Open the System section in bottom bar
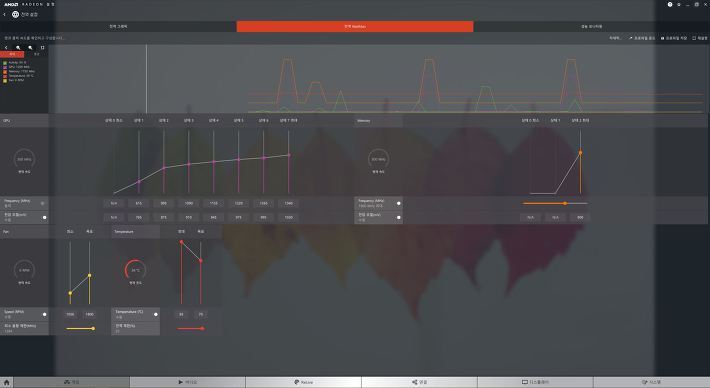Image resolution: width=710 pixels, height=388 pixels. point(651,382)
